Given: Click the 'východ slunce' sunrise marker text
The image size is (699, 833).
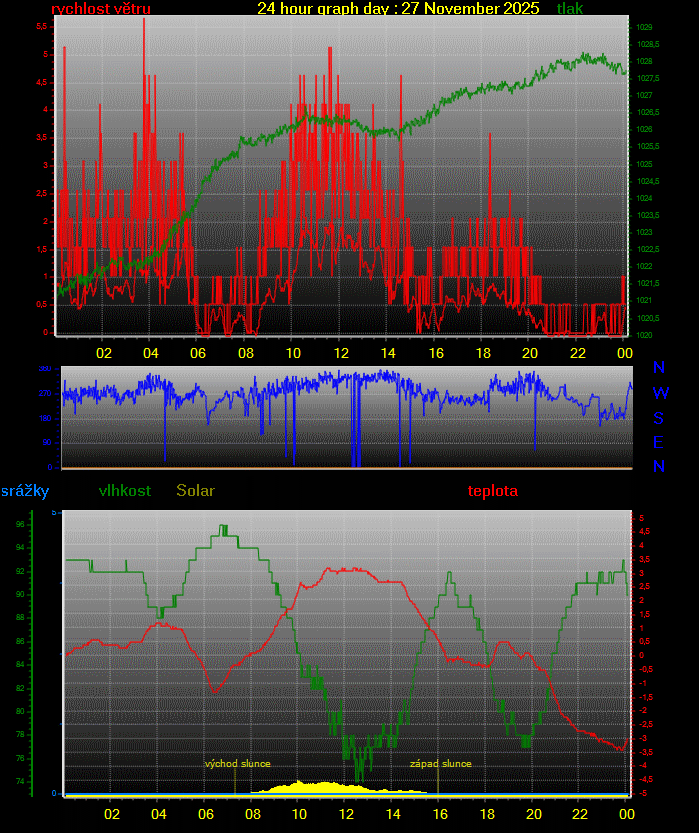Looking at the screenshot, I should point(238,764).
